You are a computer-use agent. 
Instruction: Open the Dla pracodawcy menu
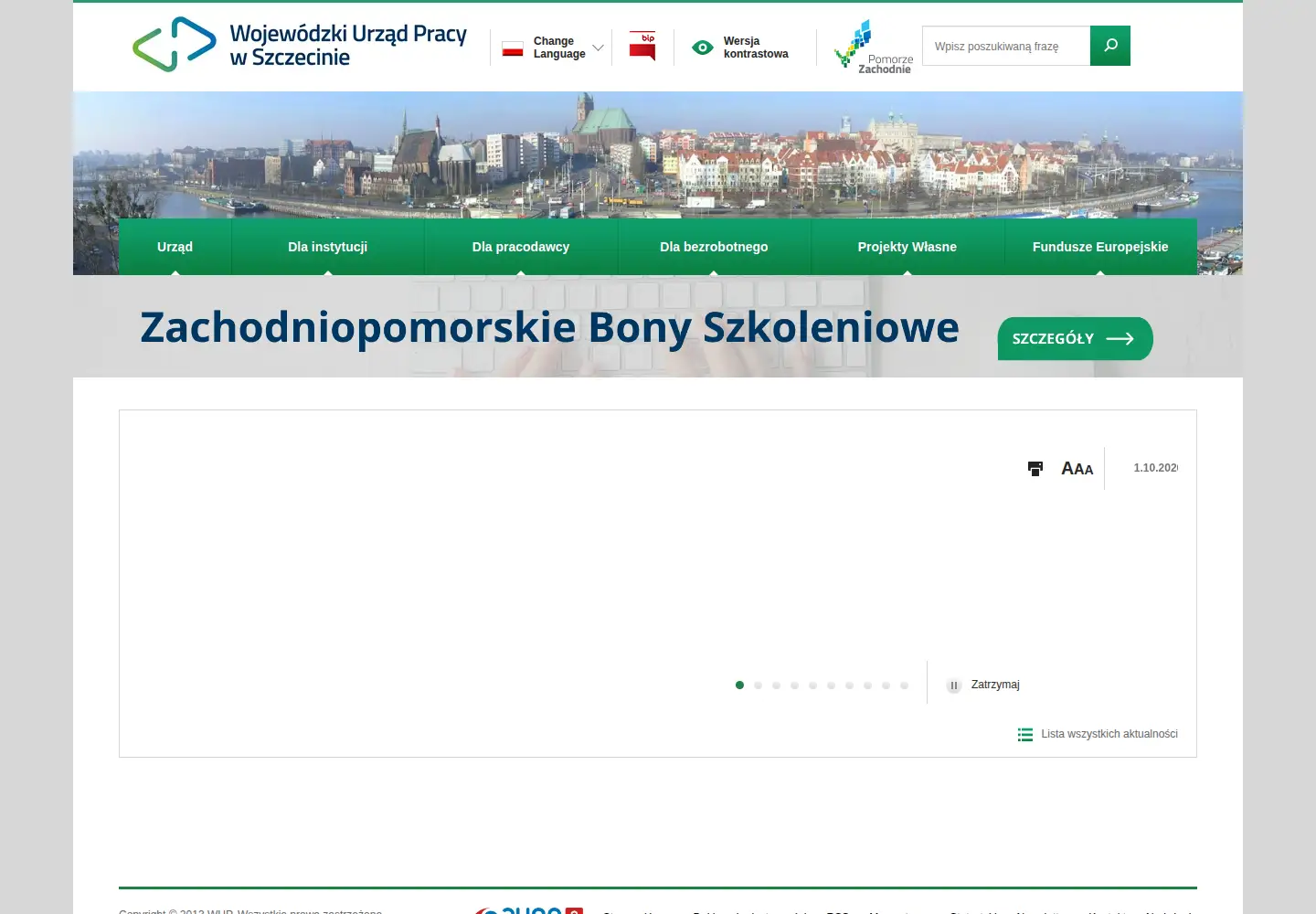click(521, 247)
